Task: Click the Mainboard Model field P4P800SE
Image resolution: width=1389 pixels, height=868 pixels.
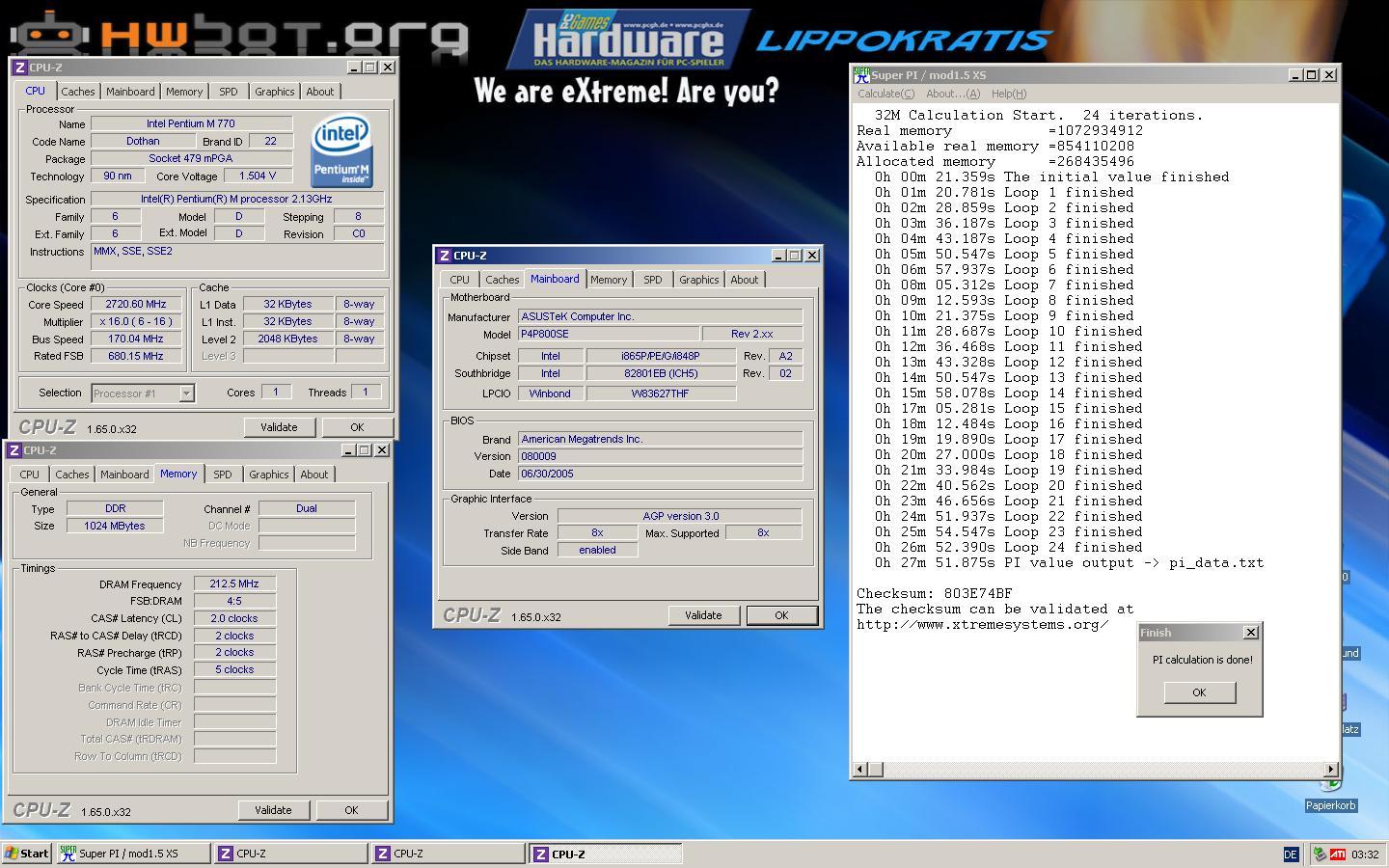Action: pos(608,334)
